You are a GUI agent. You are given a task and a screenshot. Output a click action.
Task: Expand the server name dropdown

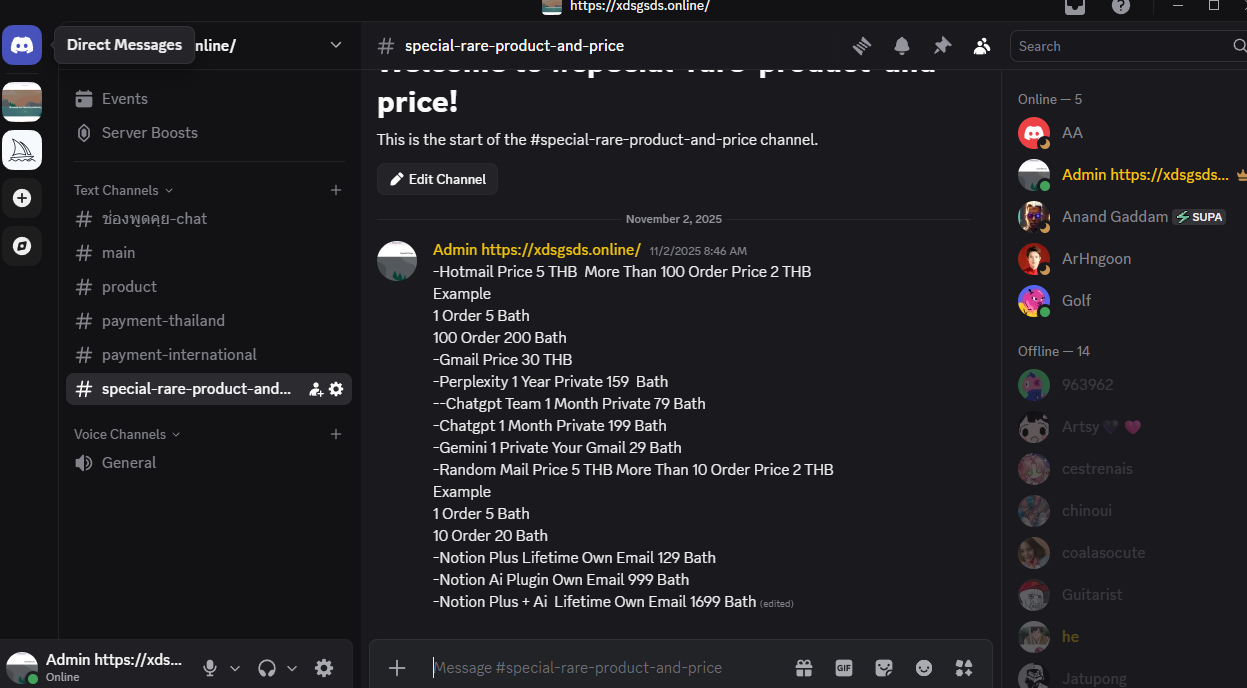[334, 44]
